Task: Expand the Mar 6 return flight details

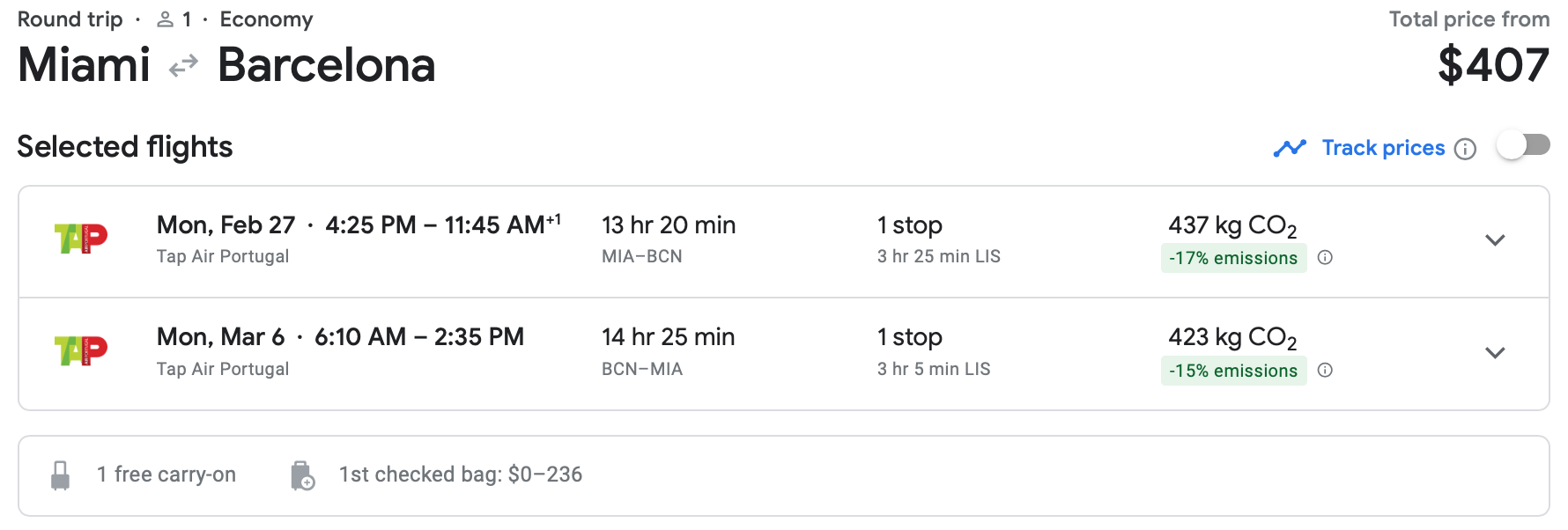Action: tap(1495, 352)
